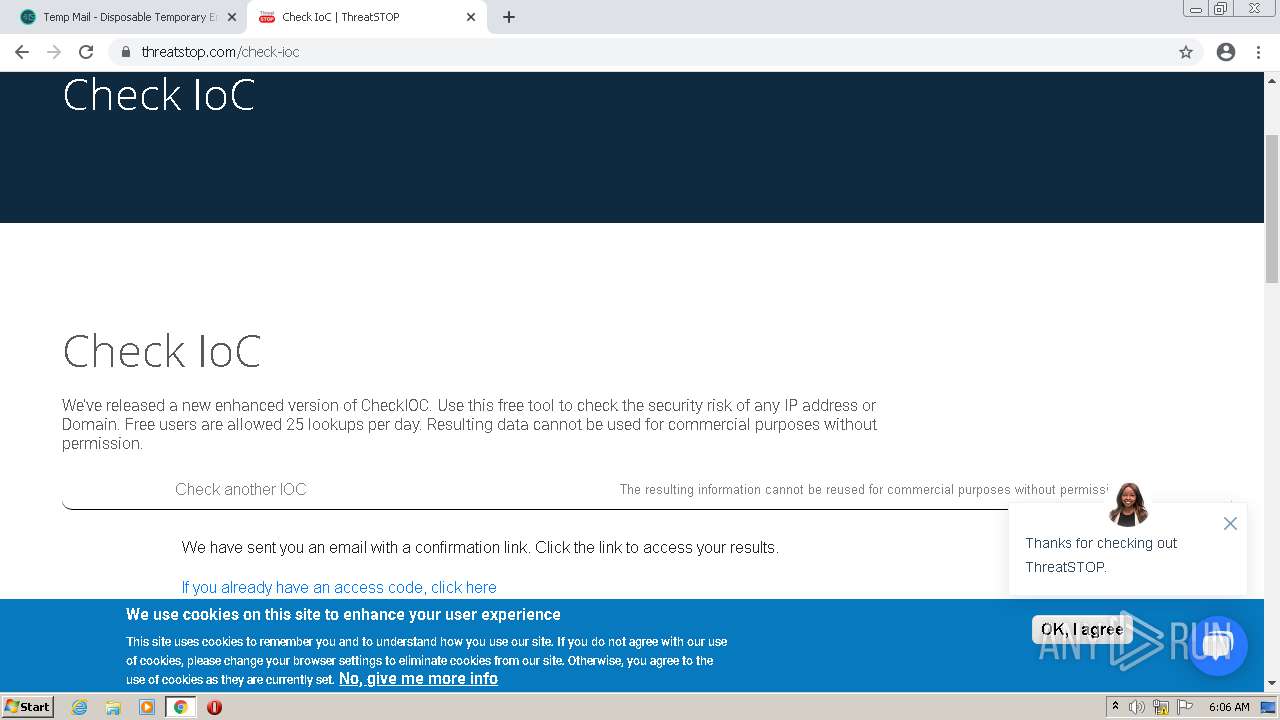Click the address bar URL

tap(220, 52)
